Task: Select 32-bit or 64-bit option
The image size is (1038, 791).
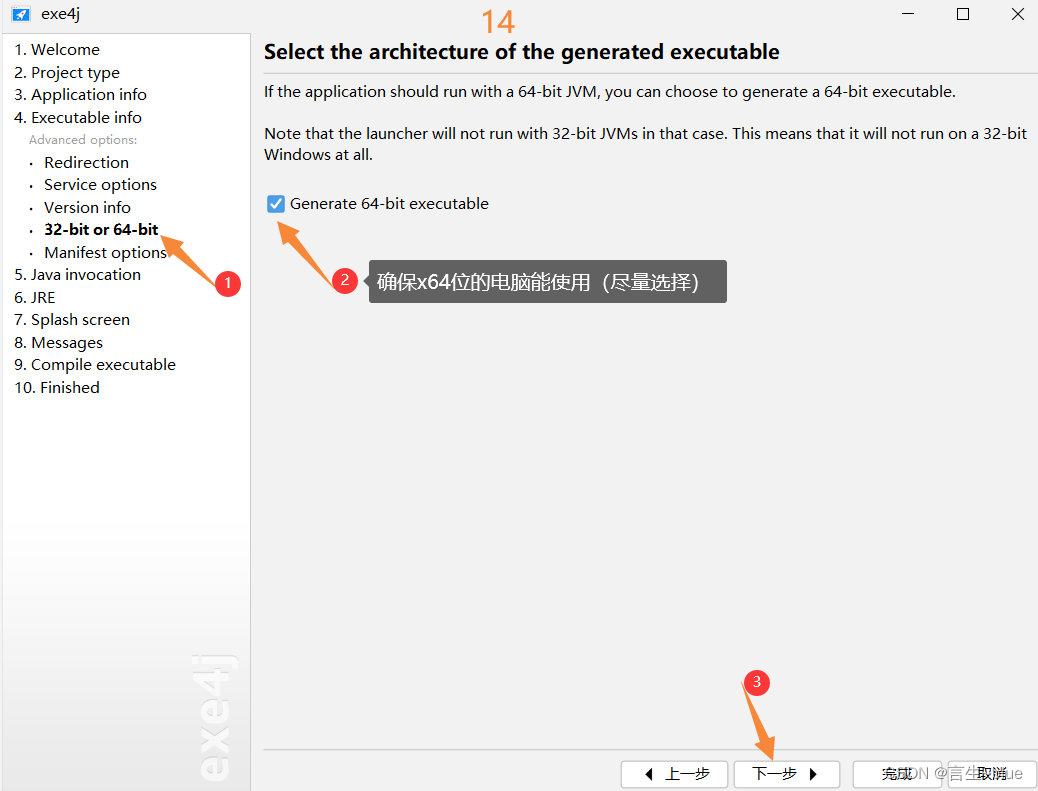Action: (x=101, y=230)
